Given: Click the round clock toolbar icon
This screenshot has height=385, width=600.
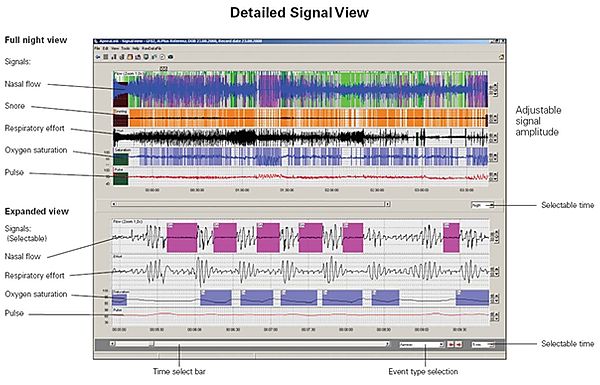Looking at the screenshot, I should tap(162, 57).
